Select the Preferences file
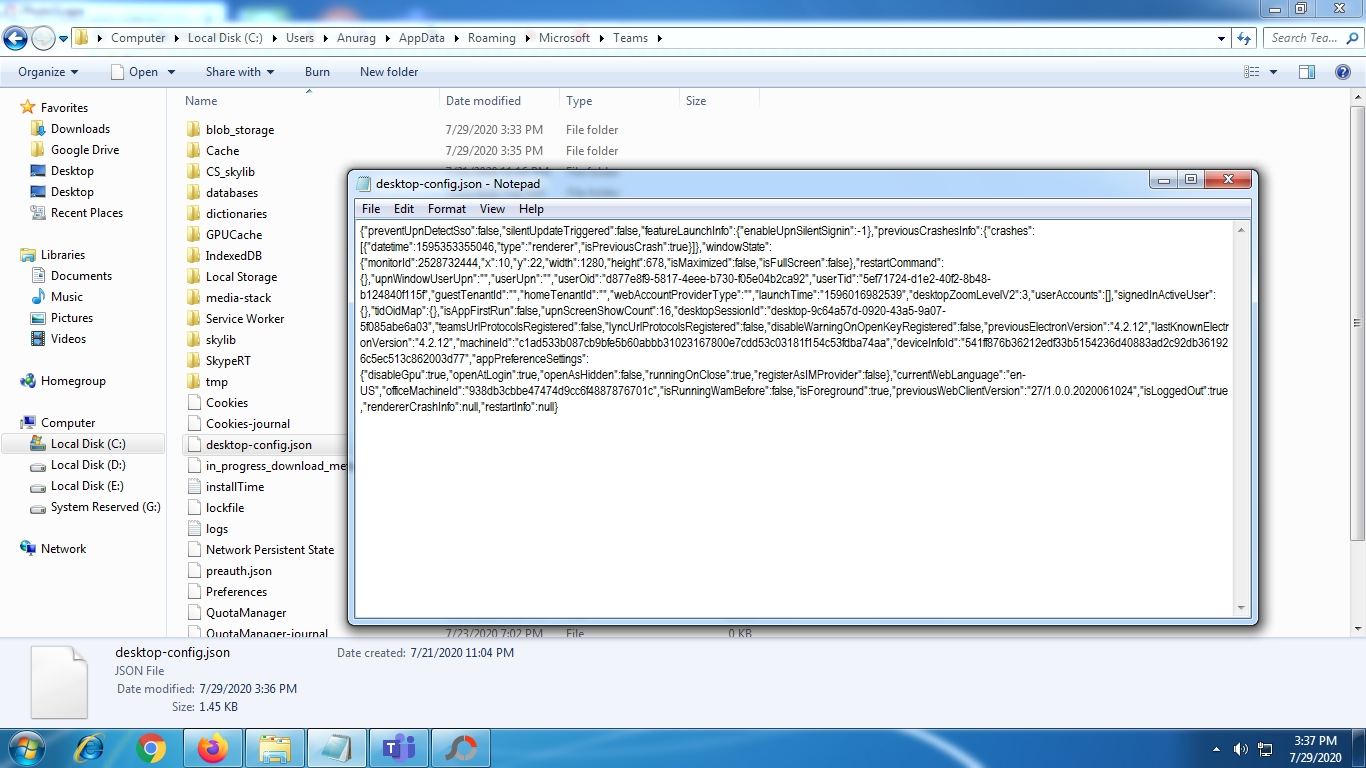This screenshot has height=768, width=1366. (x=236, y=592)
